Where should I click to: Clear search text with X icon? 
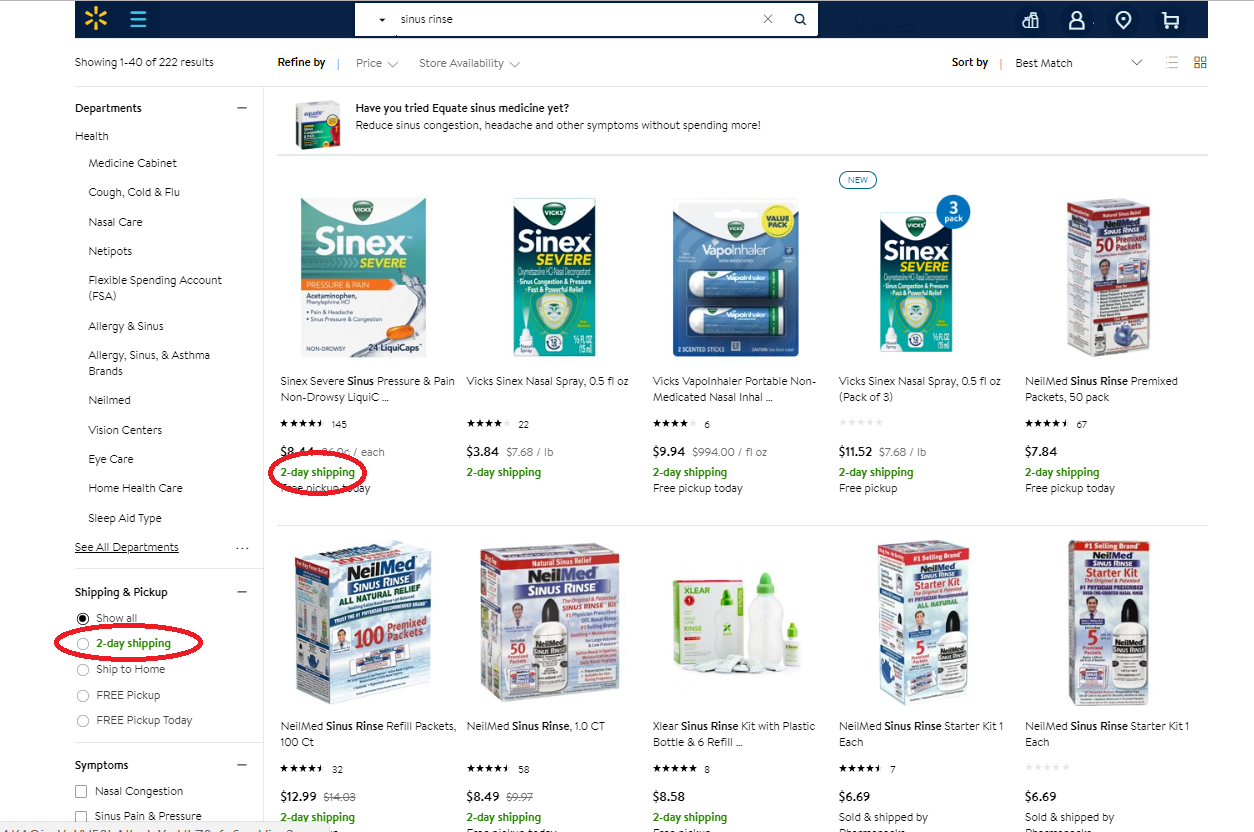coord(768,19)
